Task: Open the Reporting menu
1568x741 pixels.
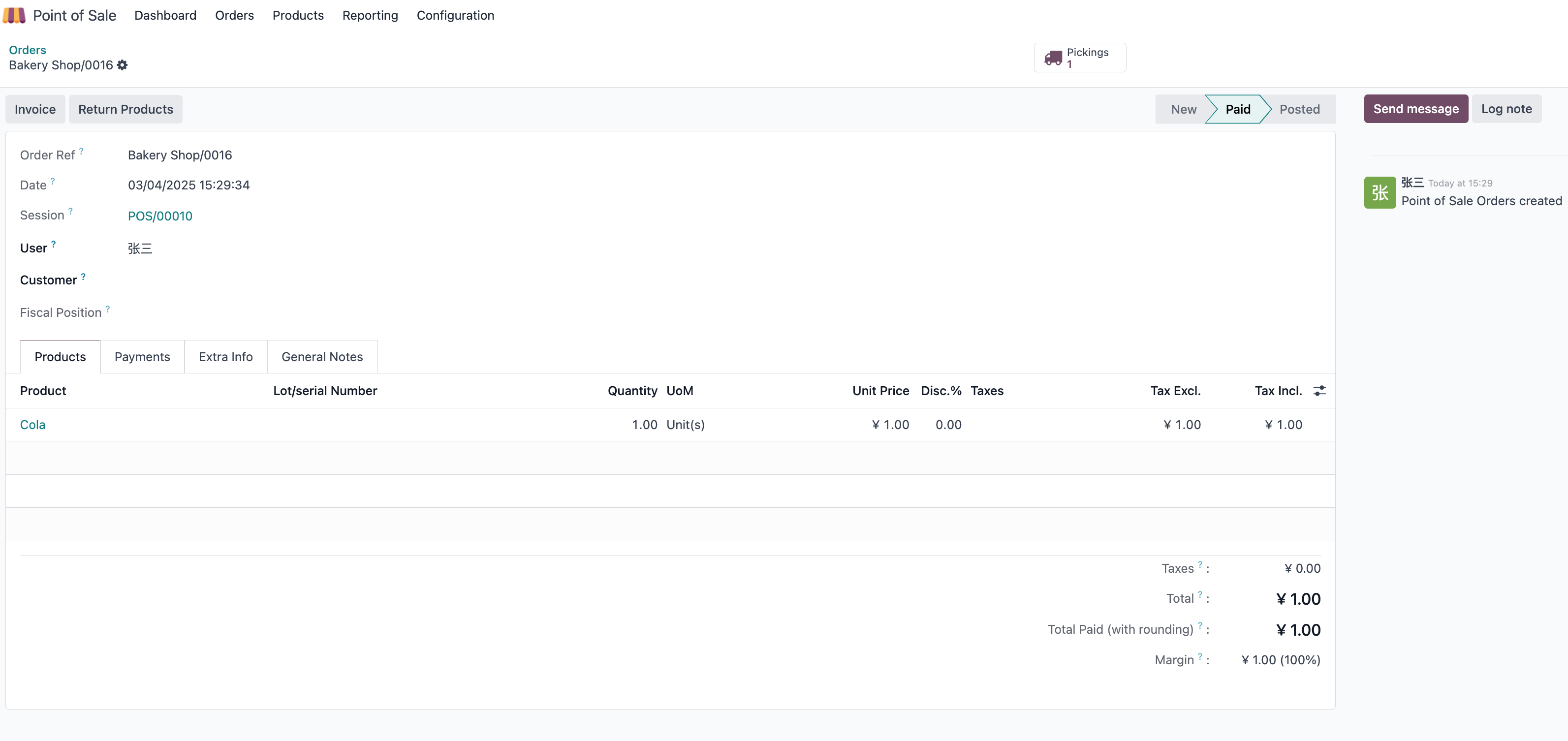Action: [x=370, y=15]
